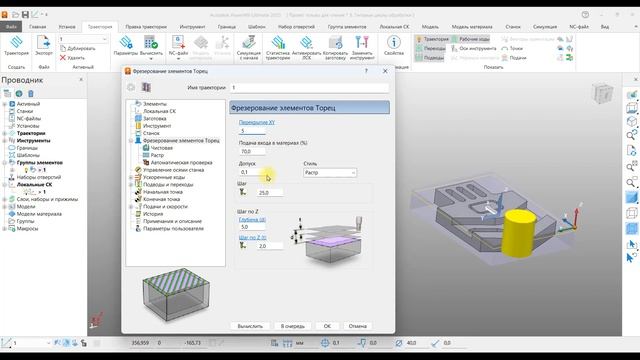
Task: Switch to Правка траектории tab
Action: pos(146,27)
